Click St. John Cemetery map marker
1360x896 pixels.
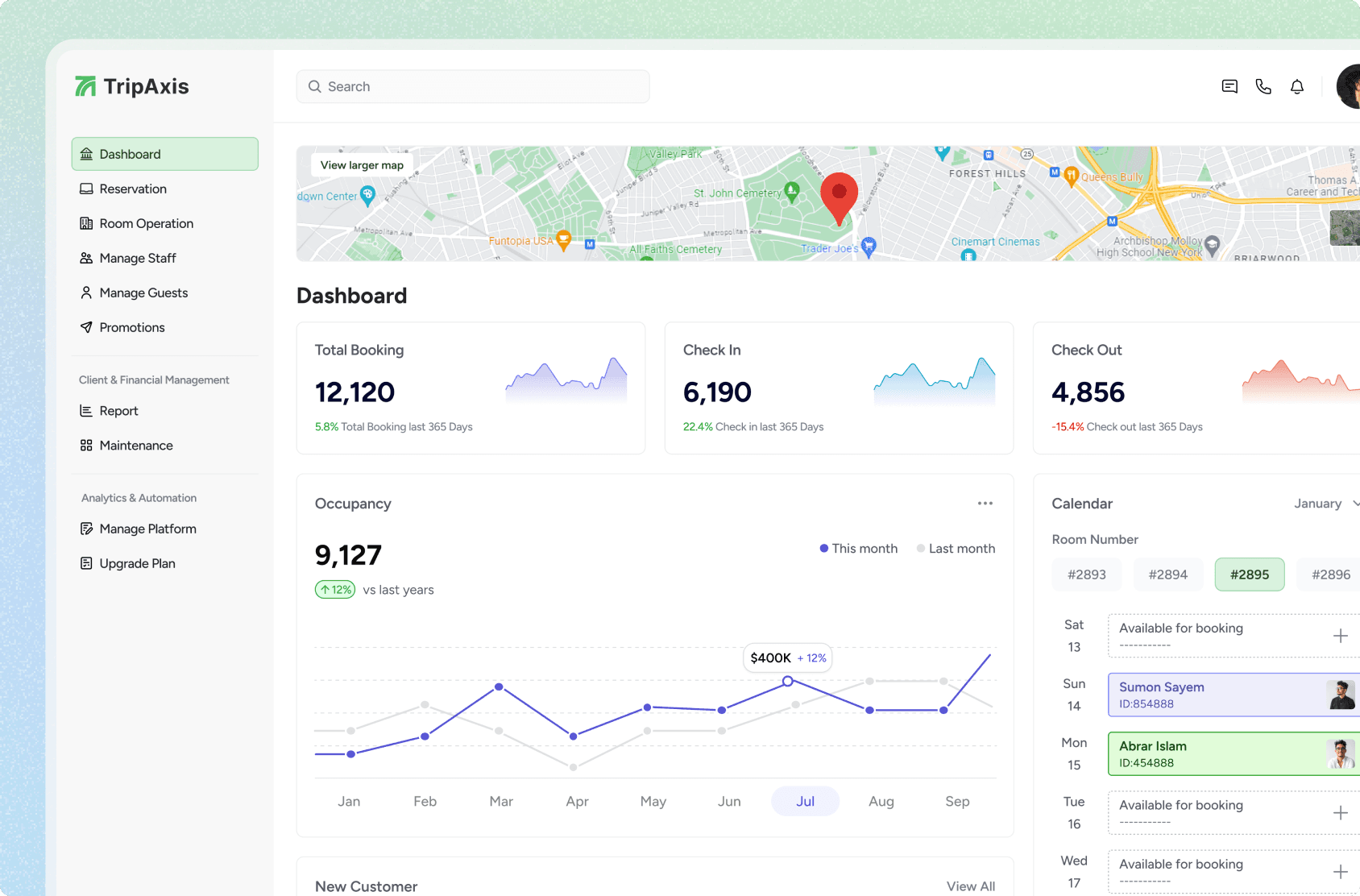pos(792,192)
